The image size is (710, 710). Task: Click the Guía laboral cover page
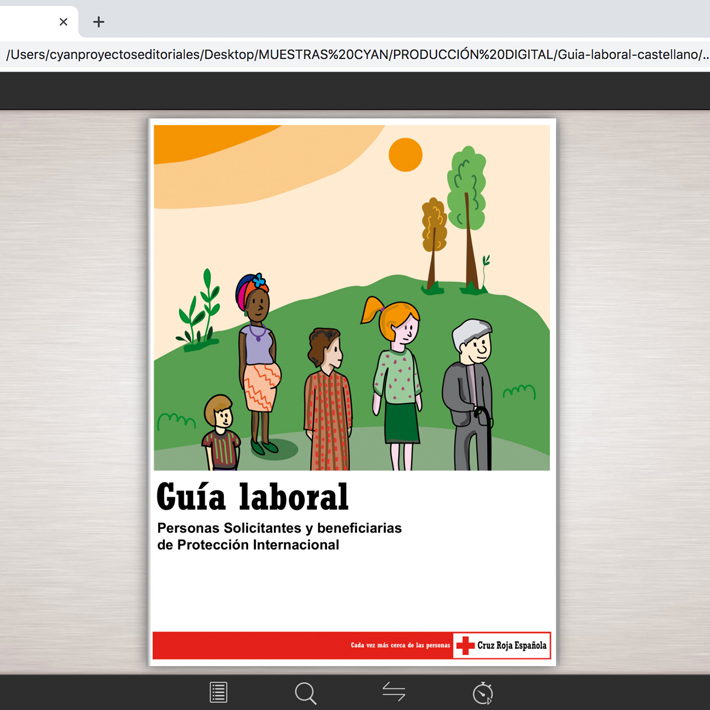[x=352, y=392]
